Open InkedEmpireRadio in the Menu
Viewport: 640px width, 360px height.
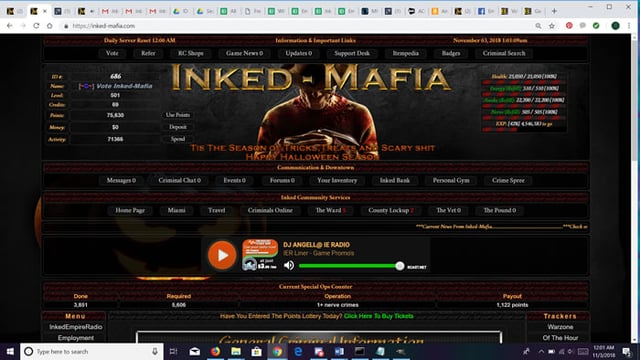76,327
